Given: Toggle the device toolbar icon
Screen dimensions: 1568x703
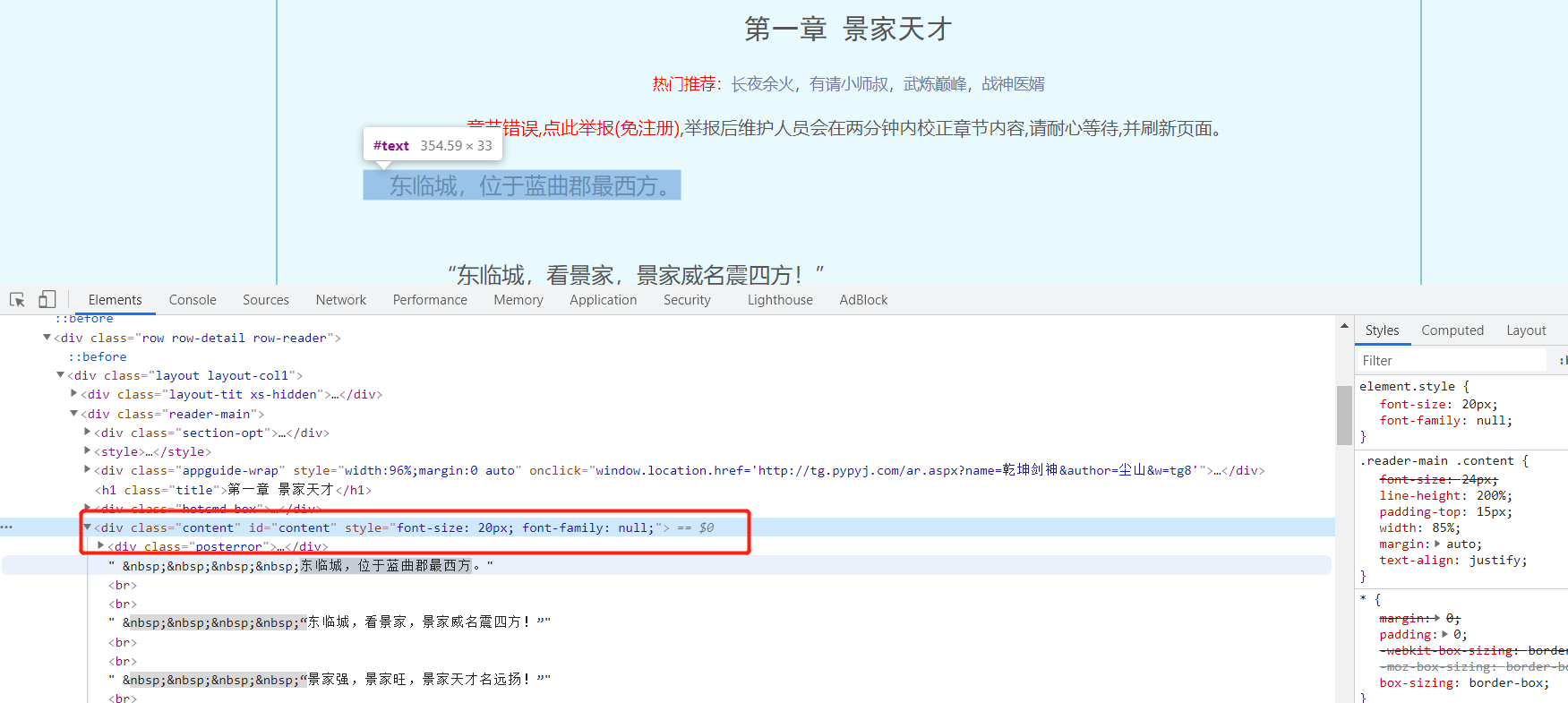Looking at the screenshot, I should click(47, 300).
